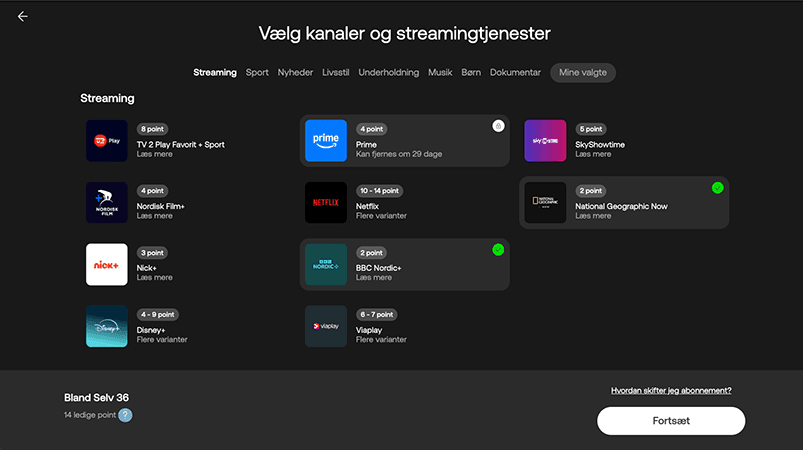803x450 pixels.
Task: Open the Dokumentar tab
Action: (x=516, y=73)
